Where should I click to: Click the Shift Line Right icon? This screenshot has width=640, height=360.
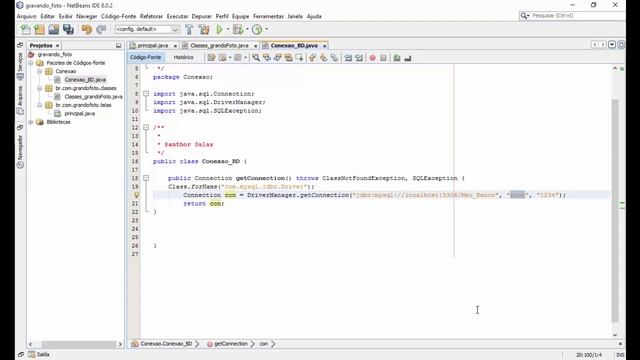[x=359, y=58]
